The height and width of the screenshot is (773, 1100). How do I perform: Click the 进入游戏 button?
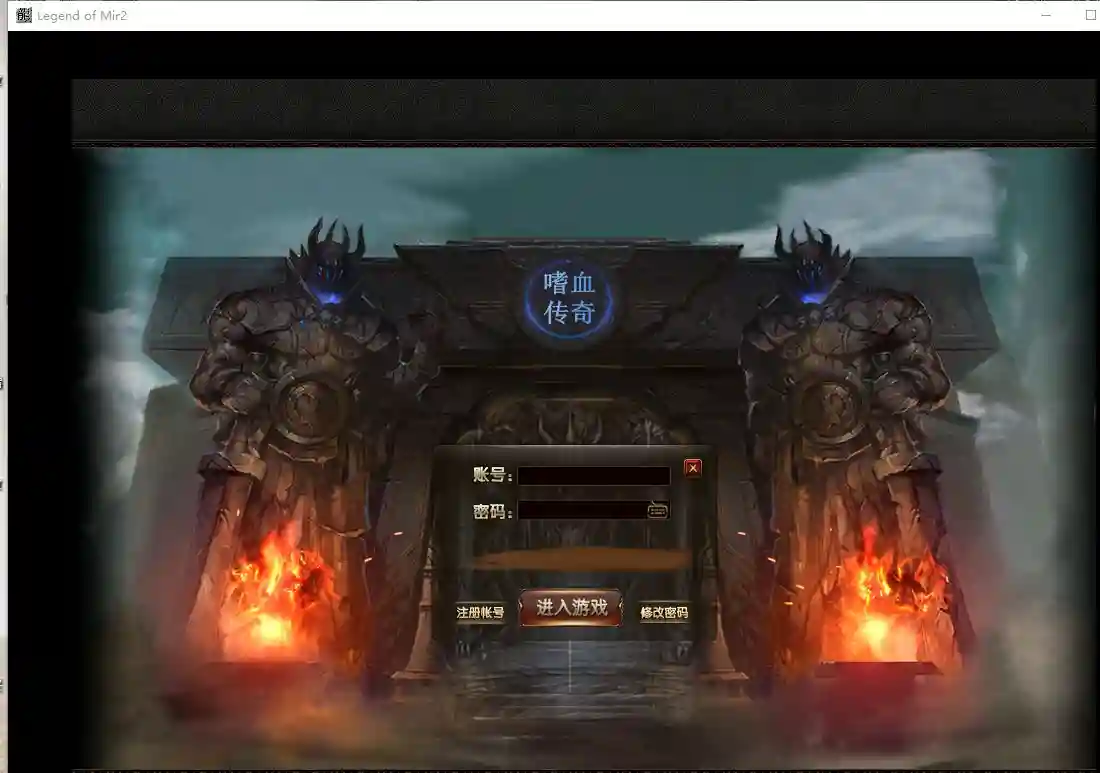pyautogui.click(x=571, y=607)
